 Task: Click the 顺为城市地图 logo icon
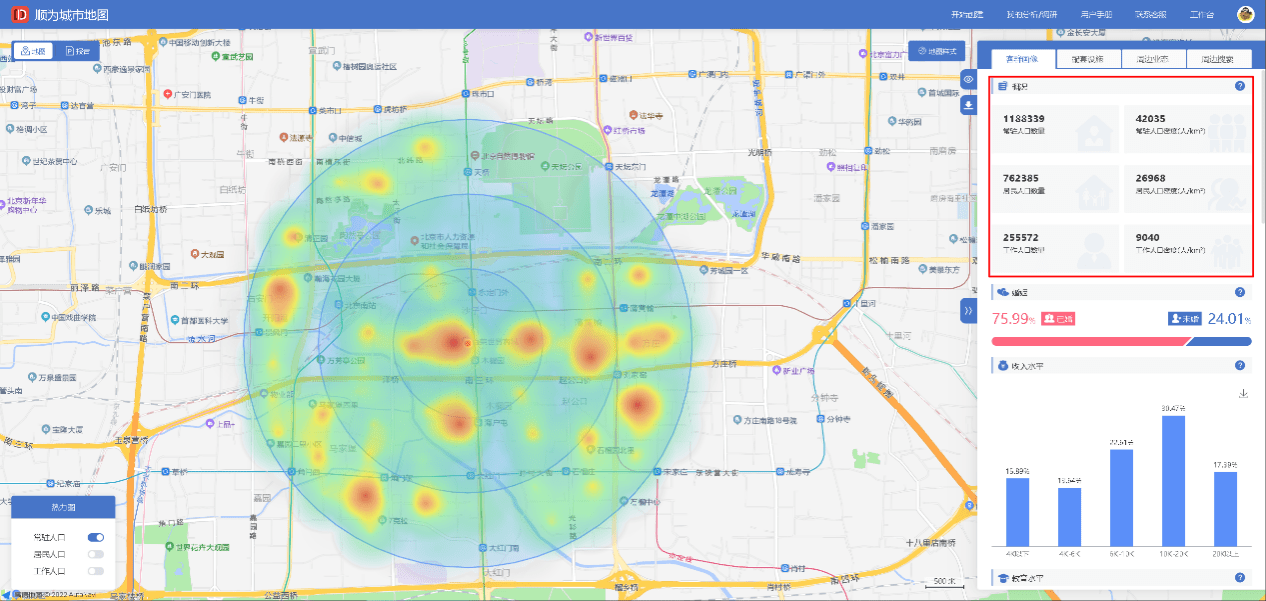19,15
